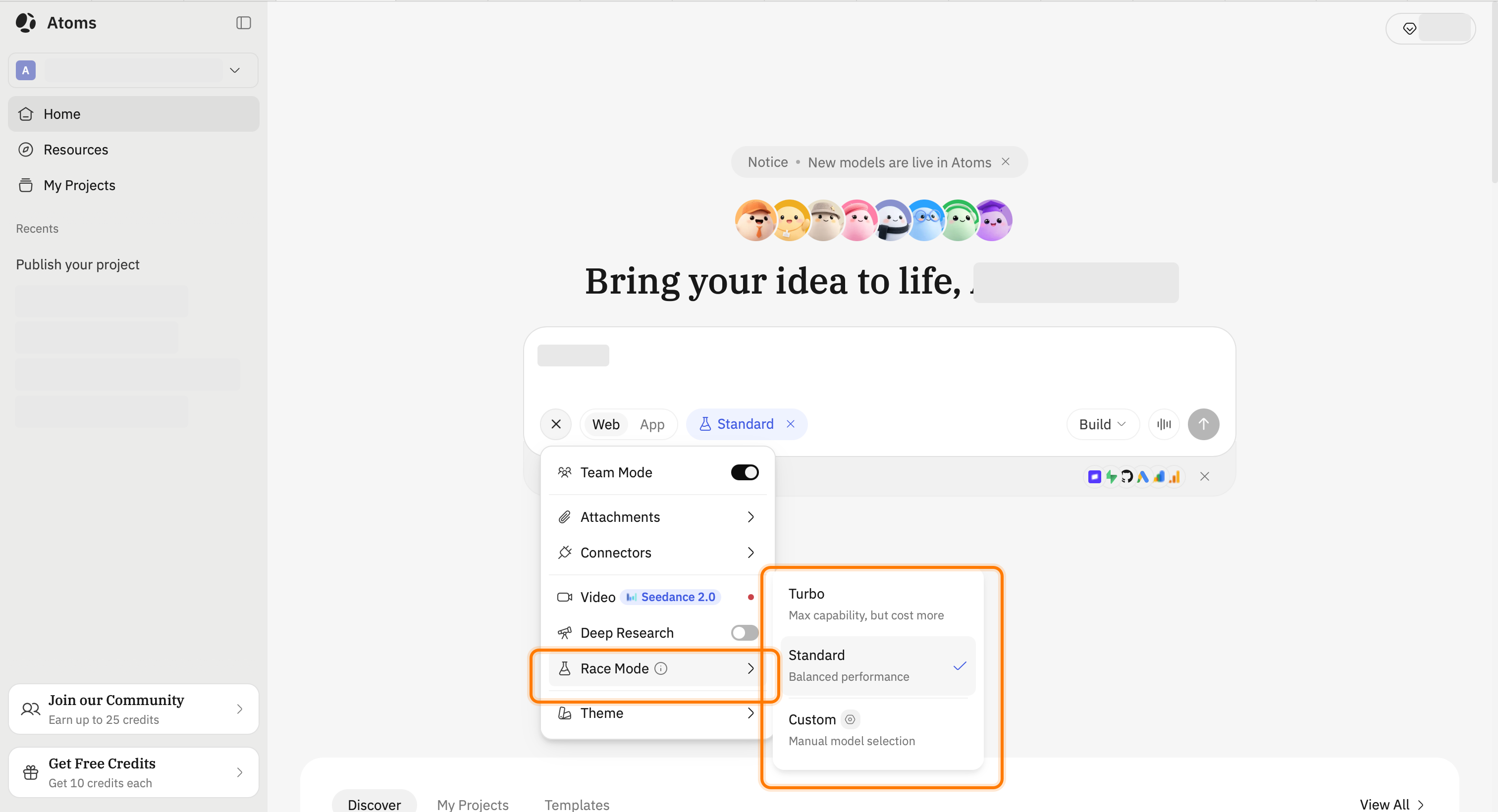Start voice input waveform icon
Viewport: 1498px width, 812px height.
pyautogui.click(x=1164, y=424)
